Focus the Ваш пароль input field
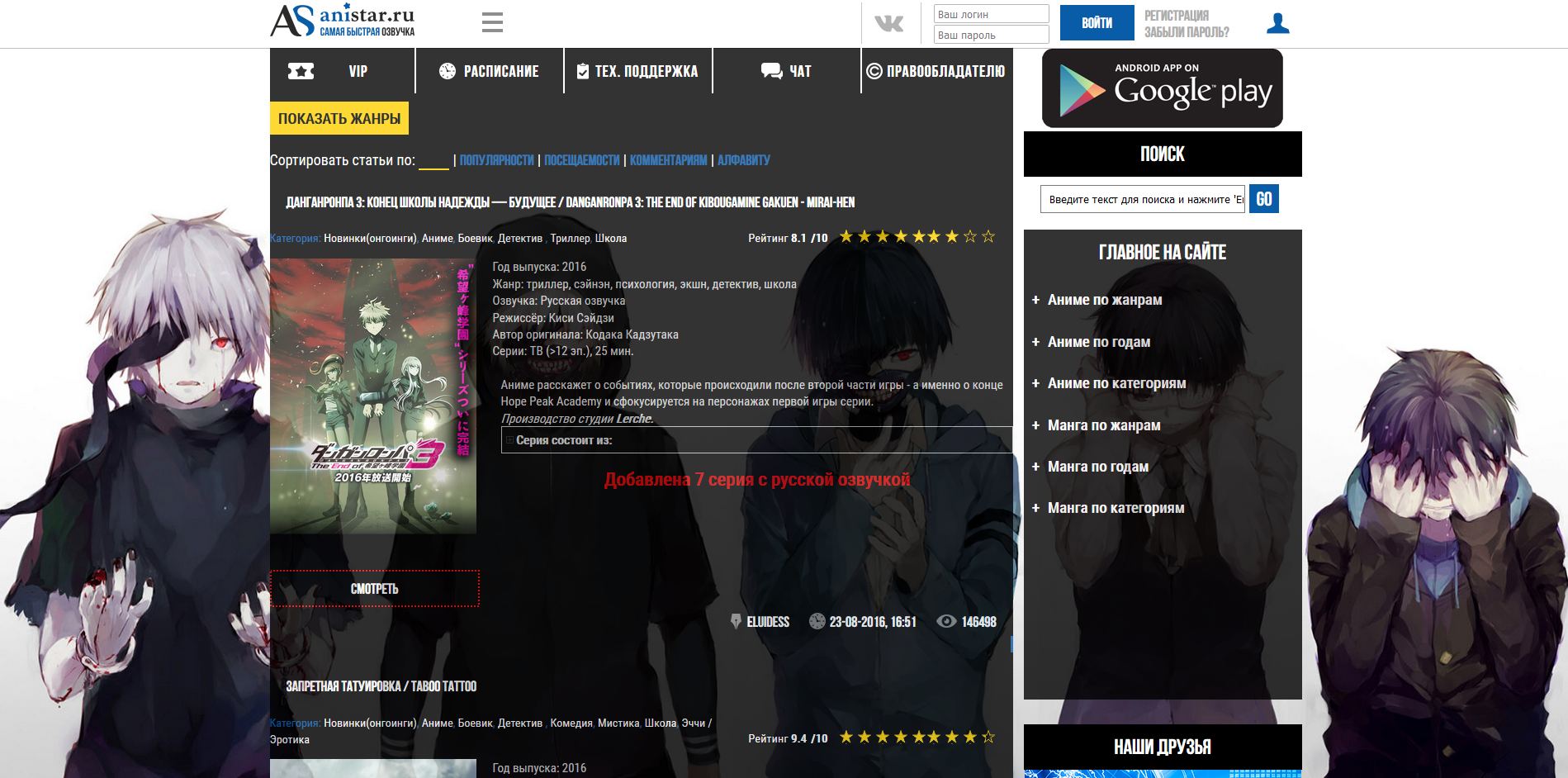The height and width of the screenshot is (778, 1568). pyautogui.click(x=991, y=35)
